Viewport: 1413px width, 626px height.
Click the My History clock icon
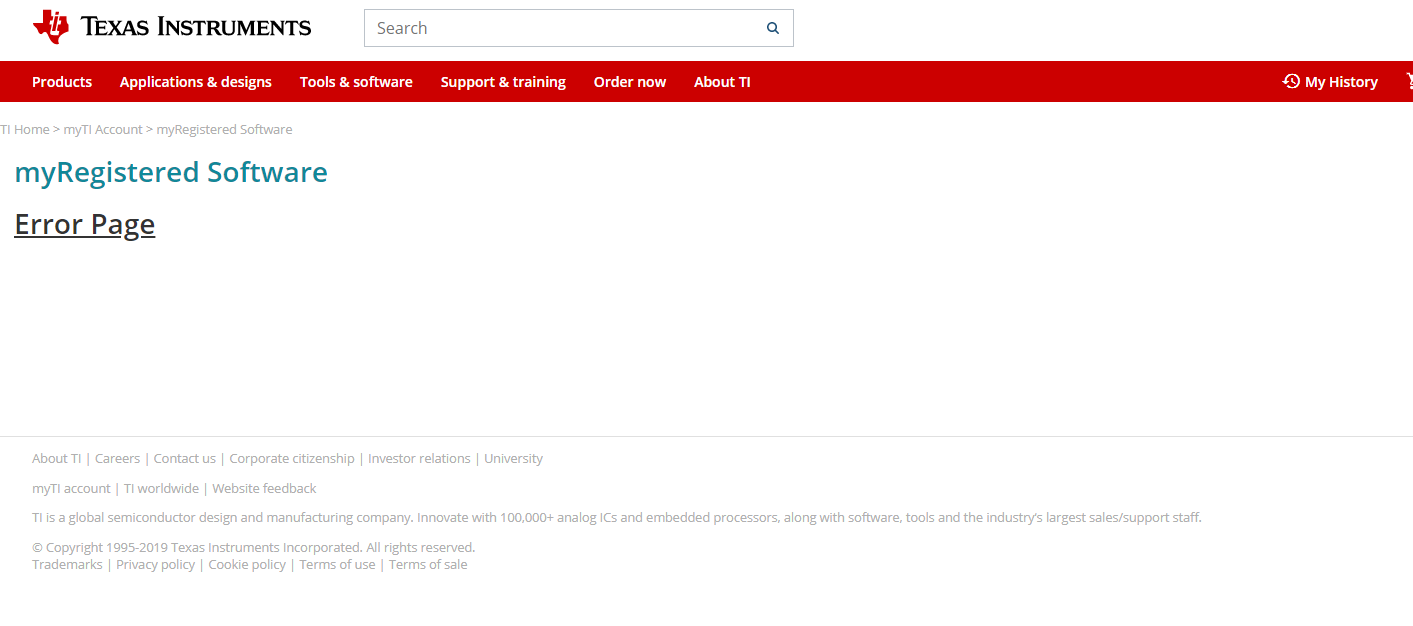(1291, 81)
